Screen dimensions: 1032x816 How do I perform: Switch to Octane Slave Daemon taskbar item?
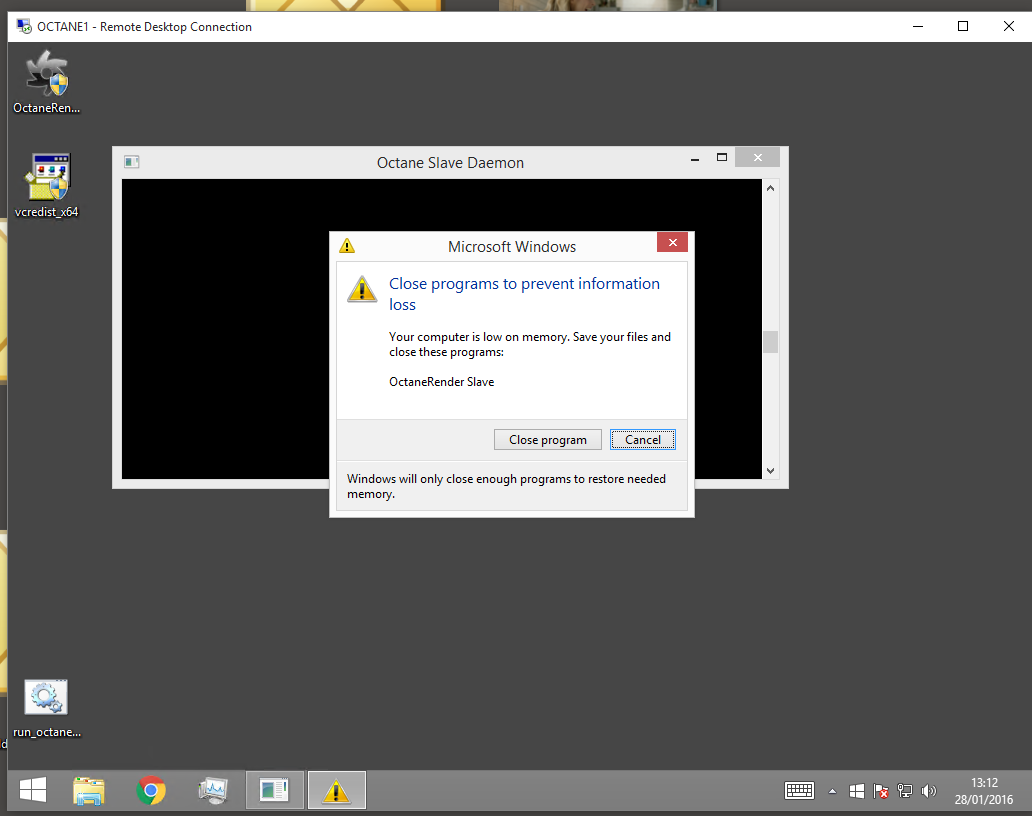pos(274,790)
